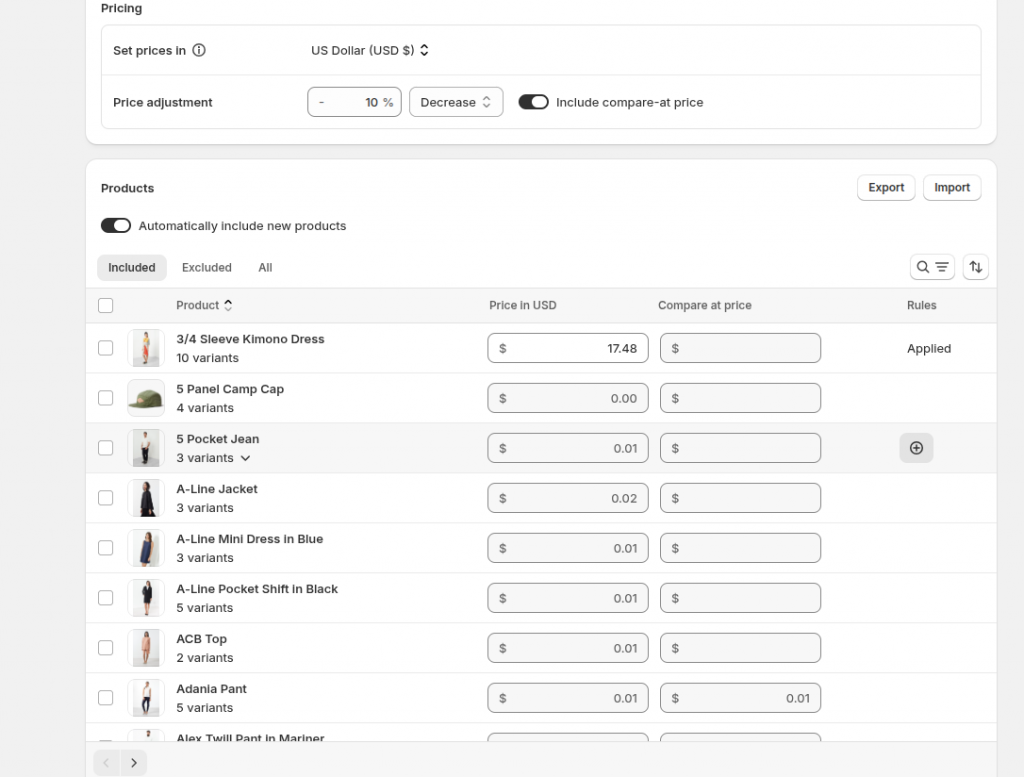Expand 5 Pocket Jean variants chevron

coord(246,458)
